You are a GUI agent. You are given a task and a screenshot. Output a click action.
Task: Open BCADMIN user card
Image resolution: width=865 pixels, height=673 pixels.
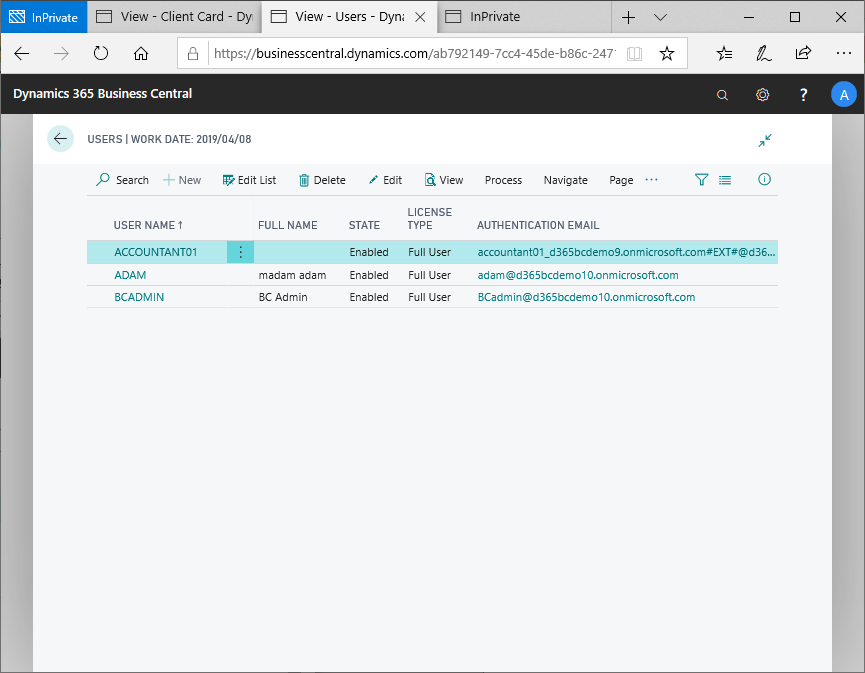(x=139, y=297)
